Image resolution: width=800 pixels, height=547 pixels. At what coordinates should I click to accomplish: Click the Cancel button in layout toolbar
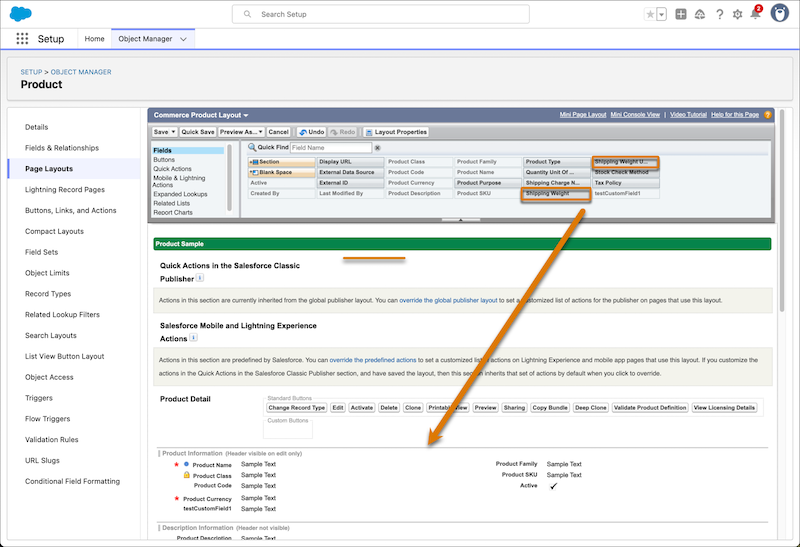coord(279,132)
